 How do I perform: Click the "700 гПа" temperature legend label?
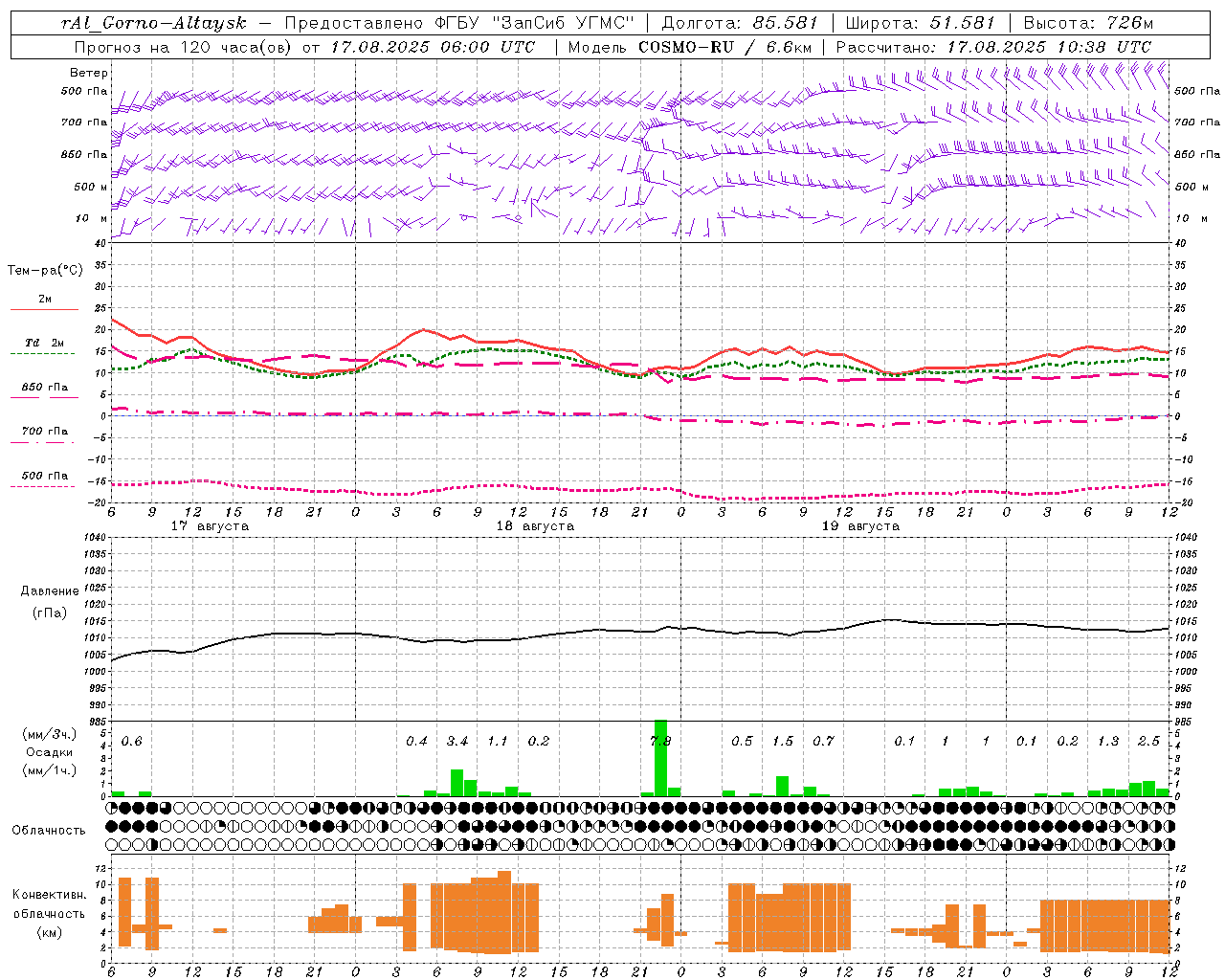click(45, 431)
